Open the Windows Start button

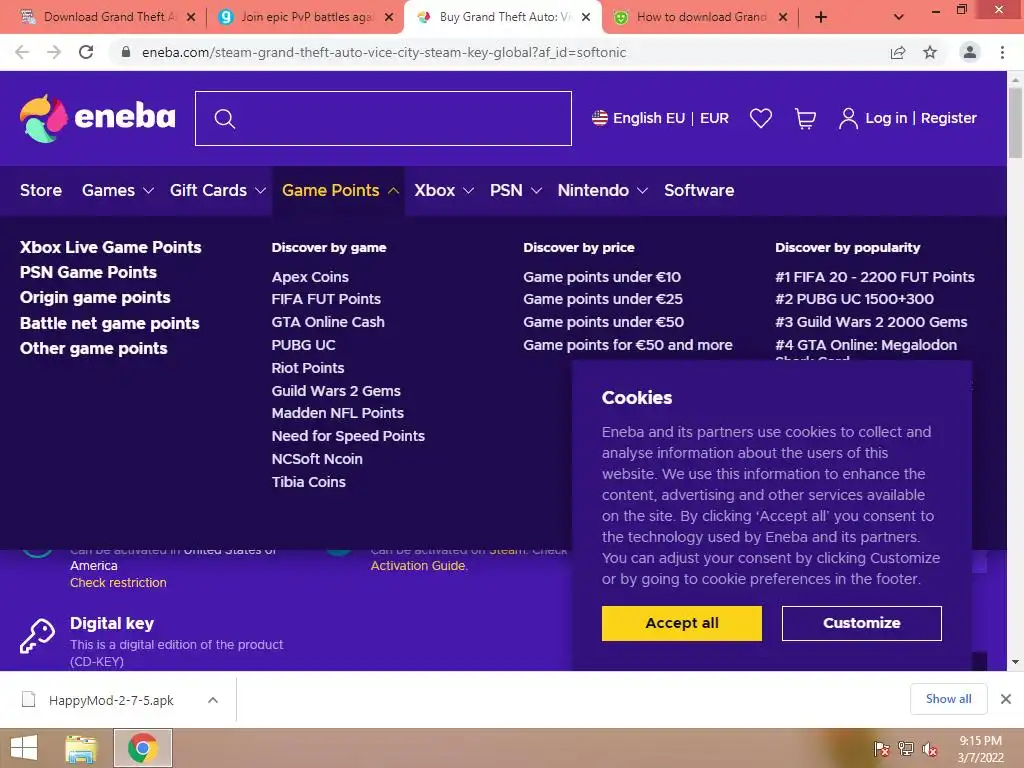point(24,748)
